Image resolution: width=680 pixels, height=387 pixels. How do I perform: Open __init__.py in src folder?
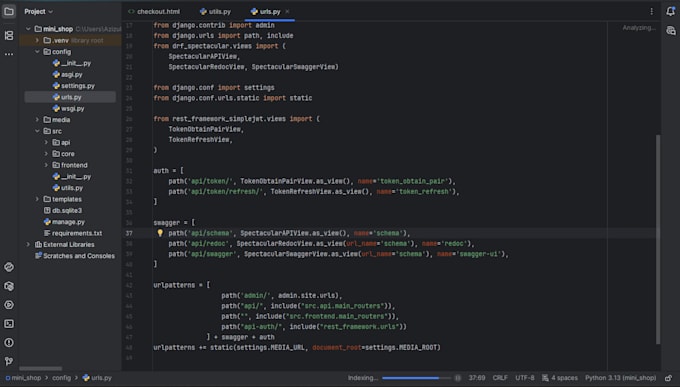coord(72,177)
